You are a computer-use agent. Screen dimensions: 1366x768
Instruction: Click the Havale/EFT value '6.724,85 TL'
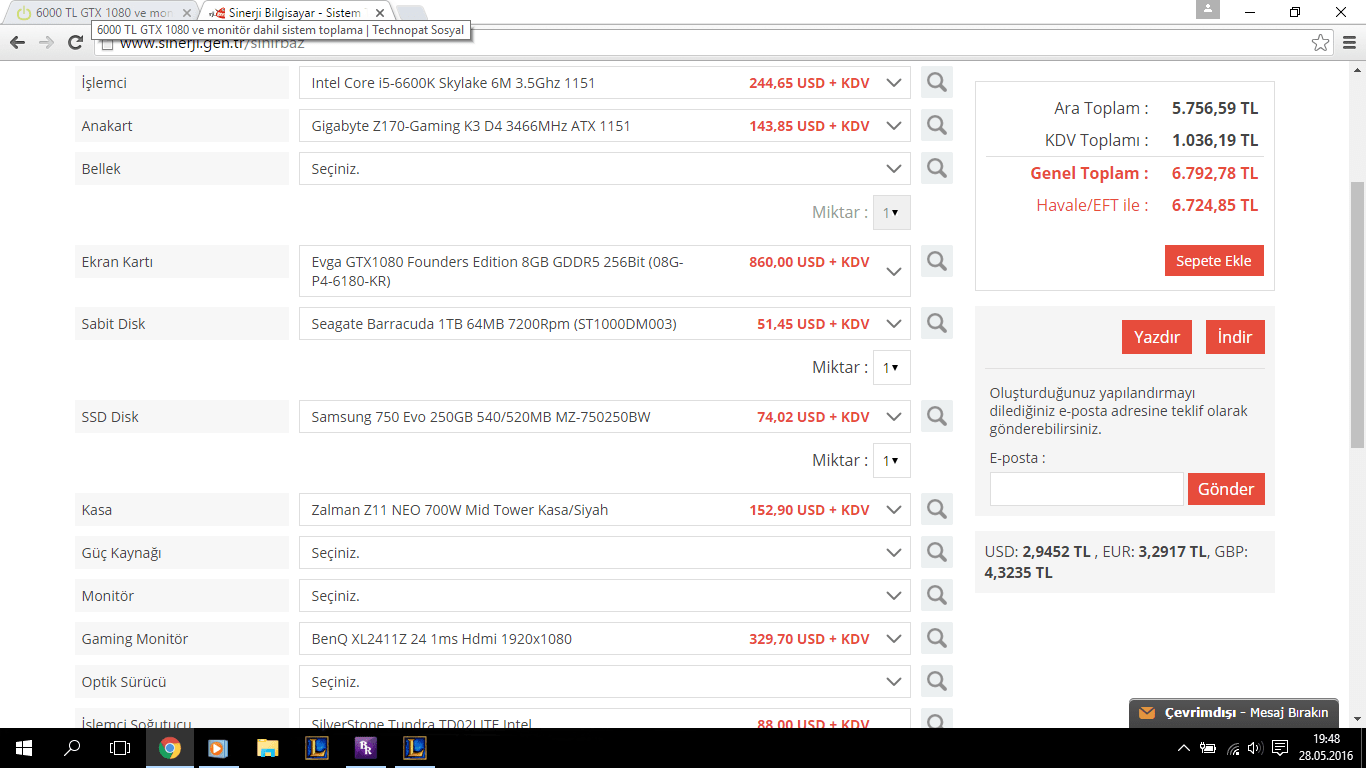click(1215, 205)
